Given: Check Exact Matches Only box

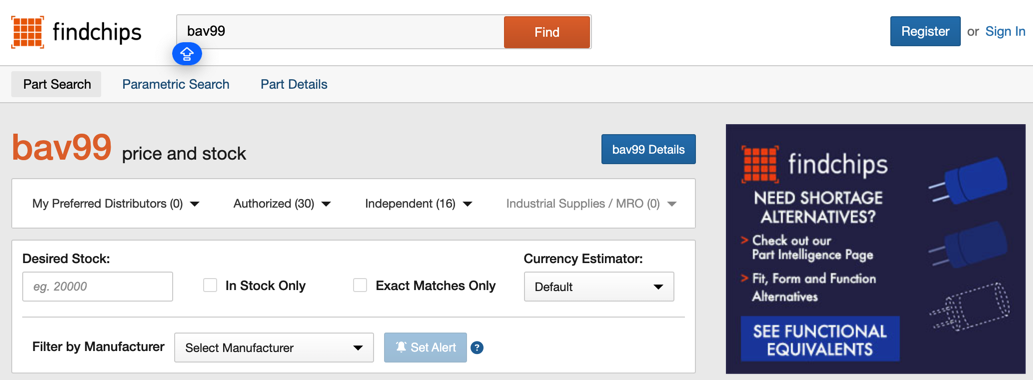Looking at the screenshot, I should 360,285.
